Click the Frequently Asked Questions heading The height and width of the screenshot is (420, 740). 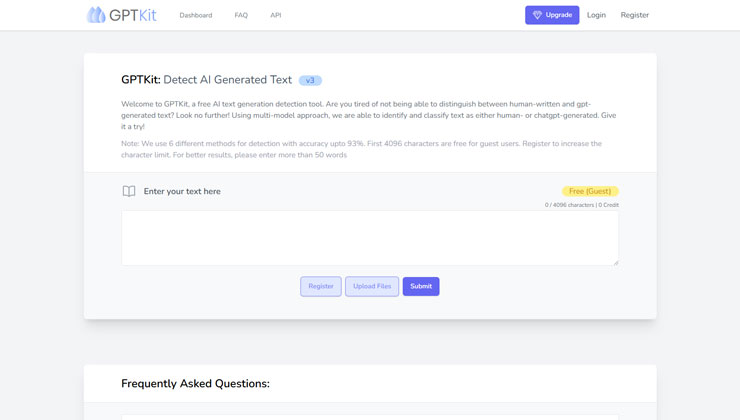(195, 383)
